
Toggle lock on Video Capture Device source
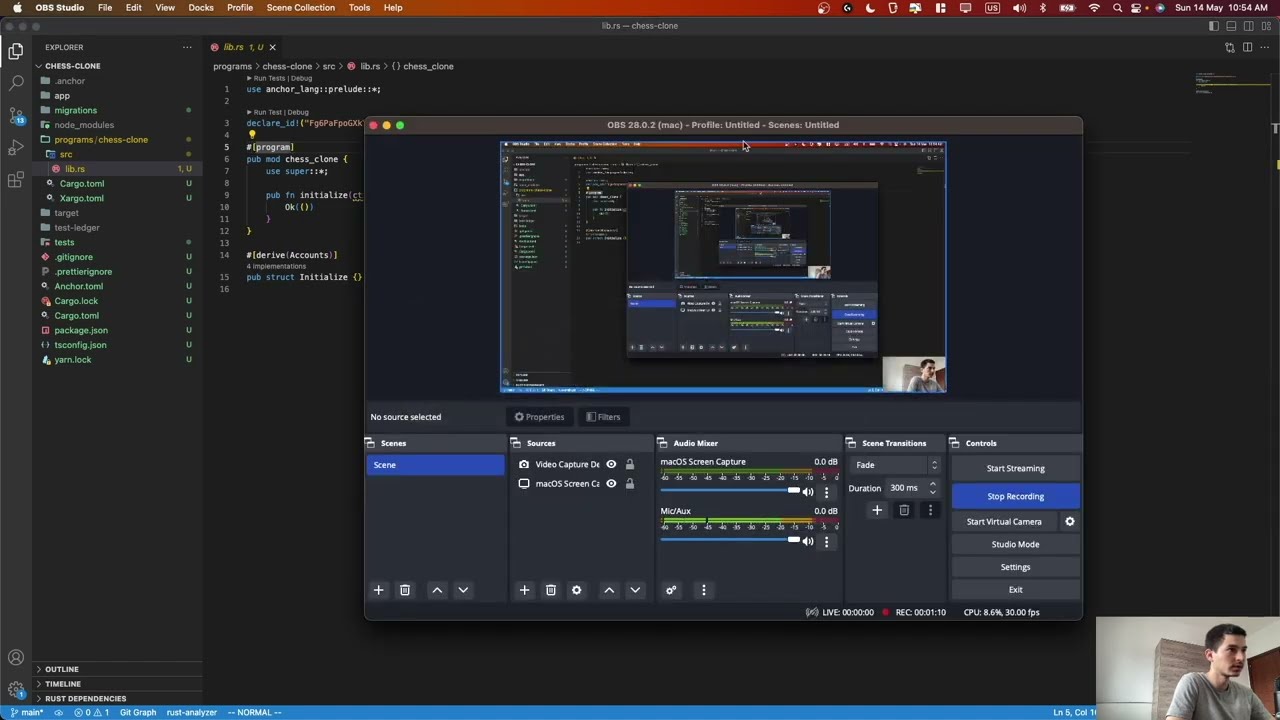click(630, 464)
